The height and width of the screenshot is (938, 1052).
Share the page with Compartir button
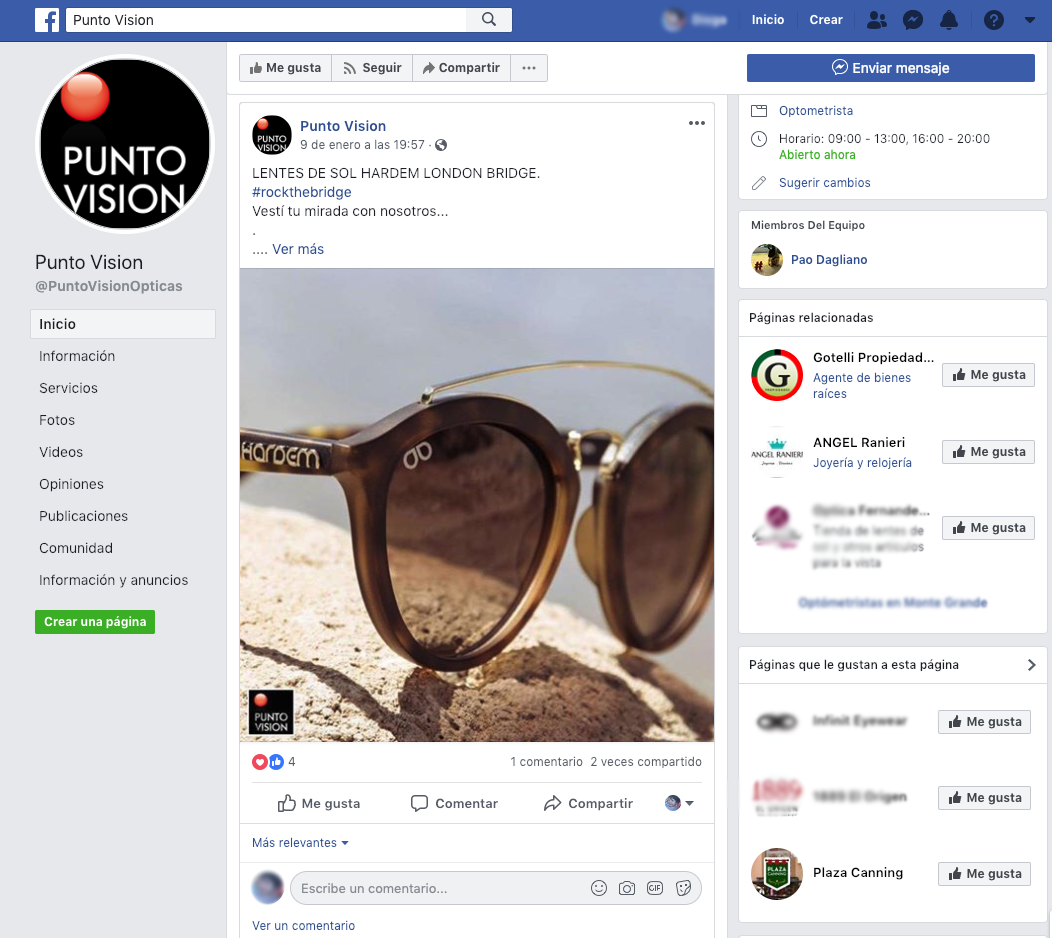pos(462,68)
